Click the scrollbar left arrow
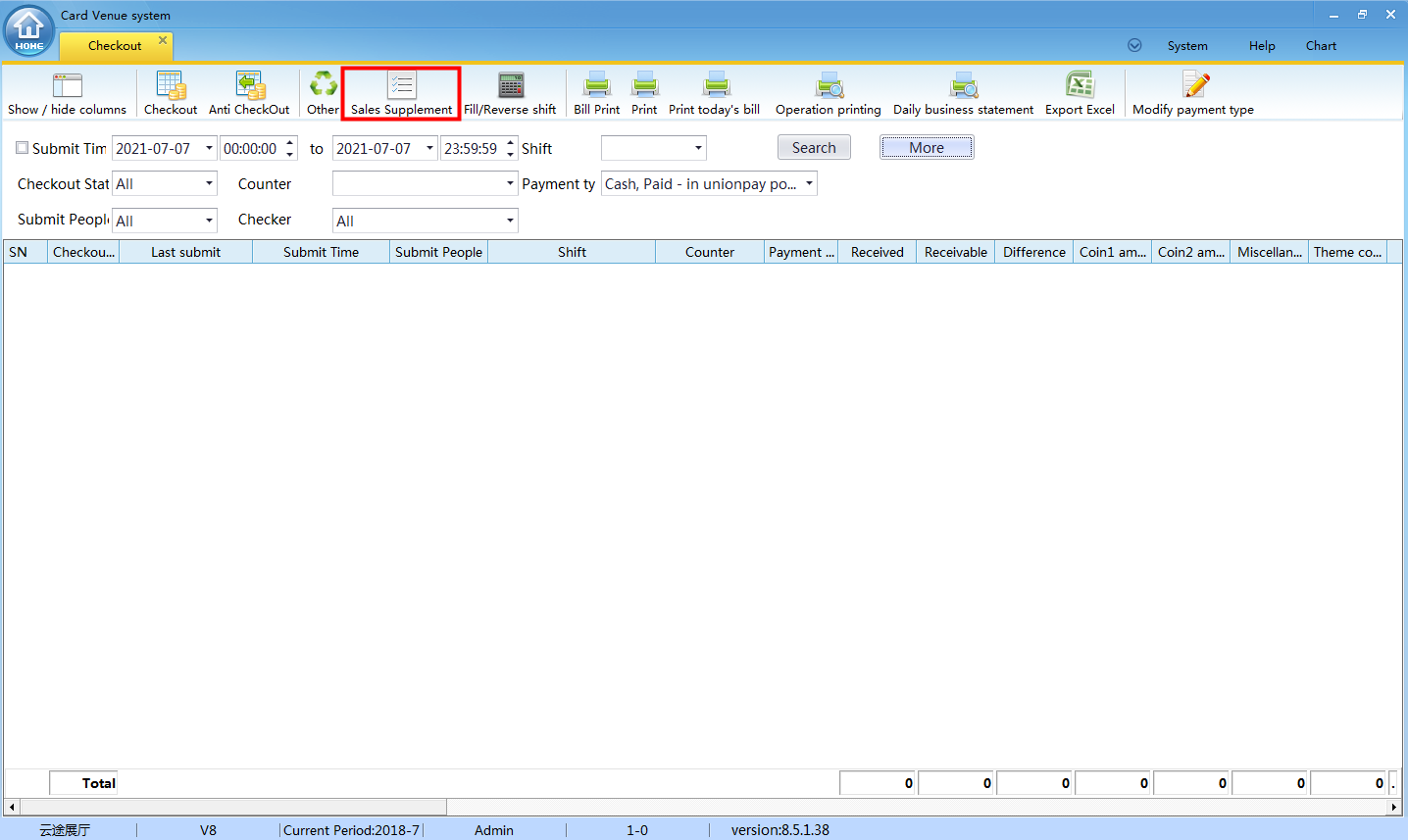This screenshot has width=1408, height=840. (x=11, y=807)
